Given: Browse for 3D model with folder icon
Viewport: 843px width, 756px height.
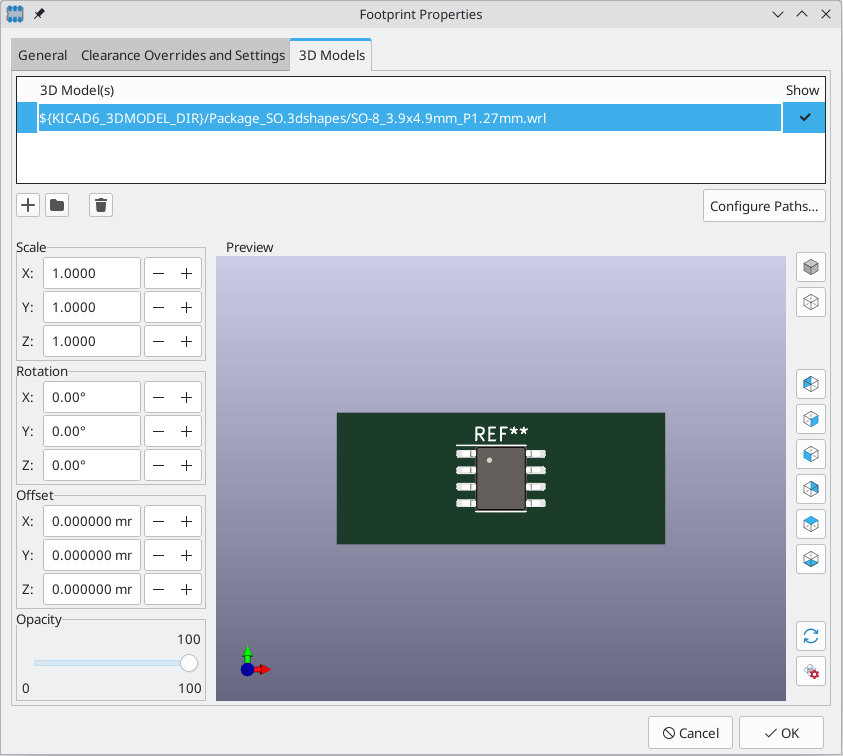Looking at the screenshot, I should tap(57, 205).
